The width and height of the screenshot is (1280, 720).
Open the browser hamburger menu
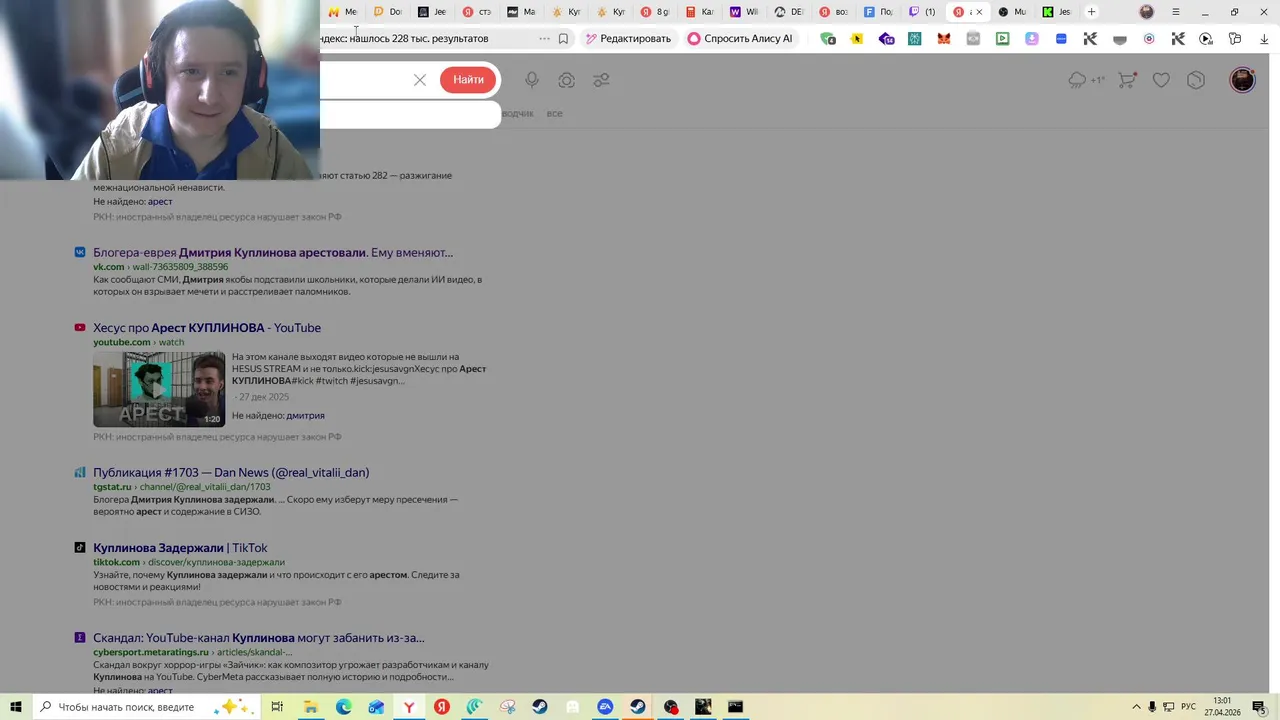click(x=1175, y=12)
